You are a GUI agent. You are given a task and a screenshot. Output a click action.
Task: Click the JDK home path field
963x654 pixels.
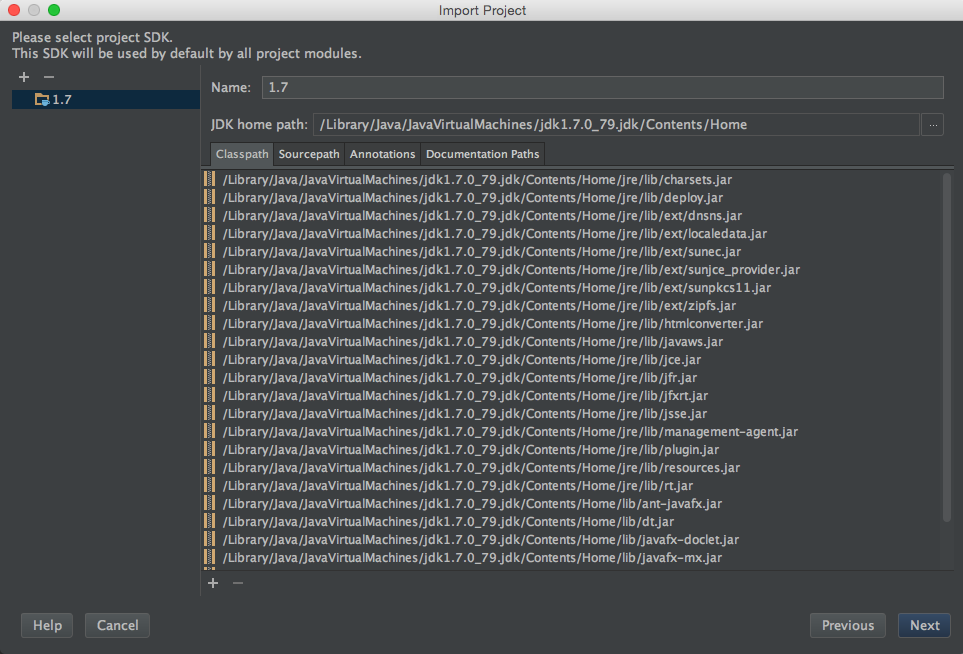tap(615, 125)
